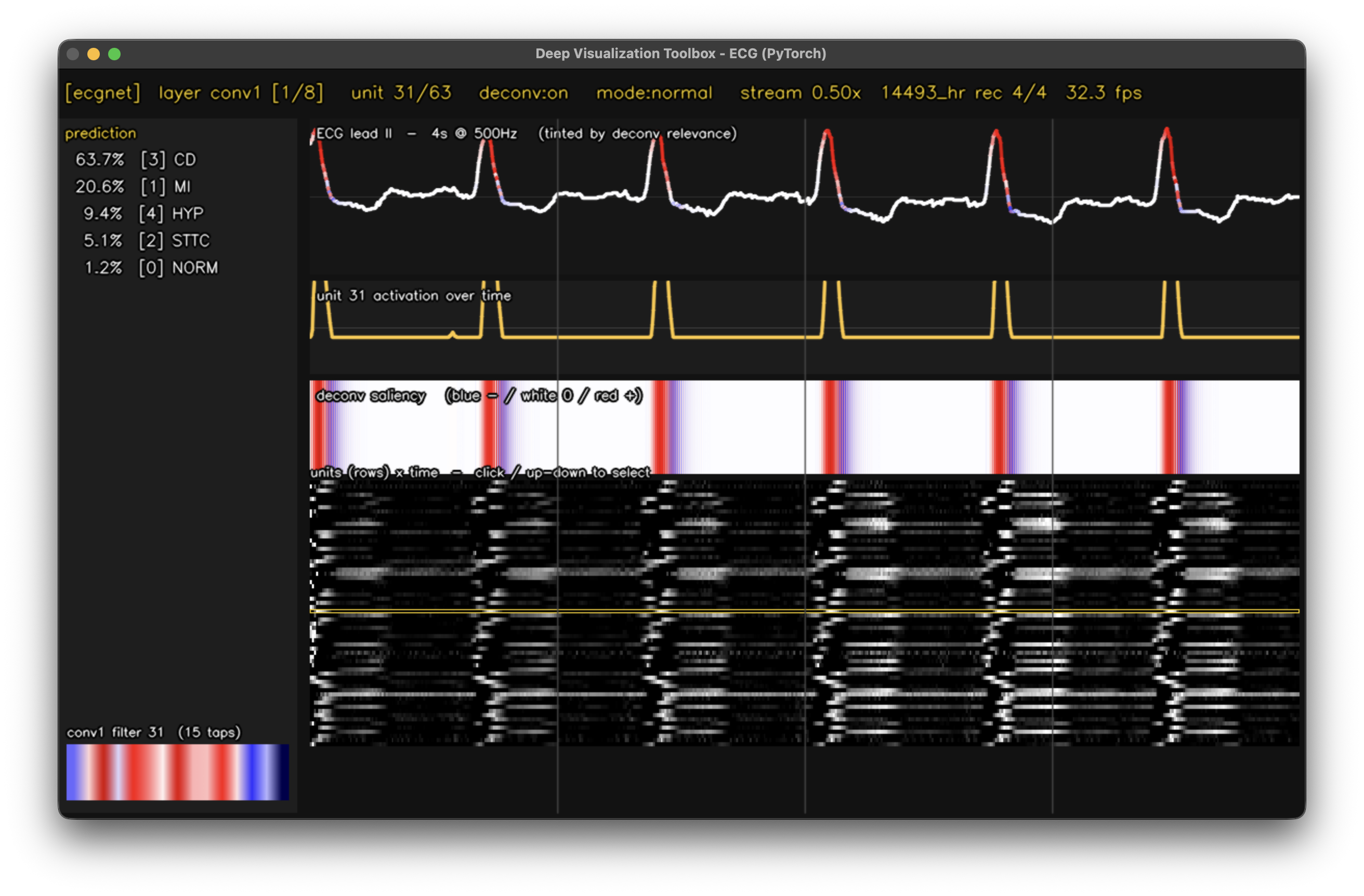
Task: Click the 'units (rows) x time' caption
Action: coord(374,472)
